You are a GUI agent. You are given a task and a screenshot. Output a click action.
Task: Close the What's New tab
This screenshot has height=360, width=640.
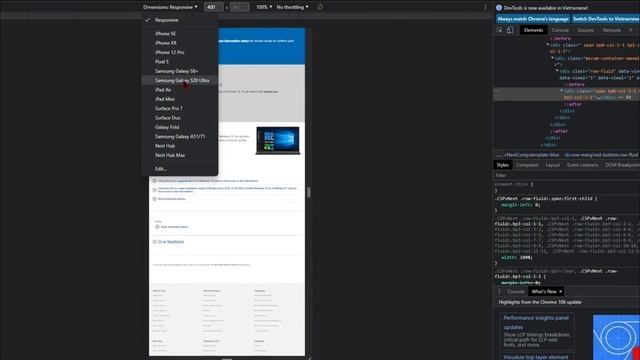[x=560, y=291]
